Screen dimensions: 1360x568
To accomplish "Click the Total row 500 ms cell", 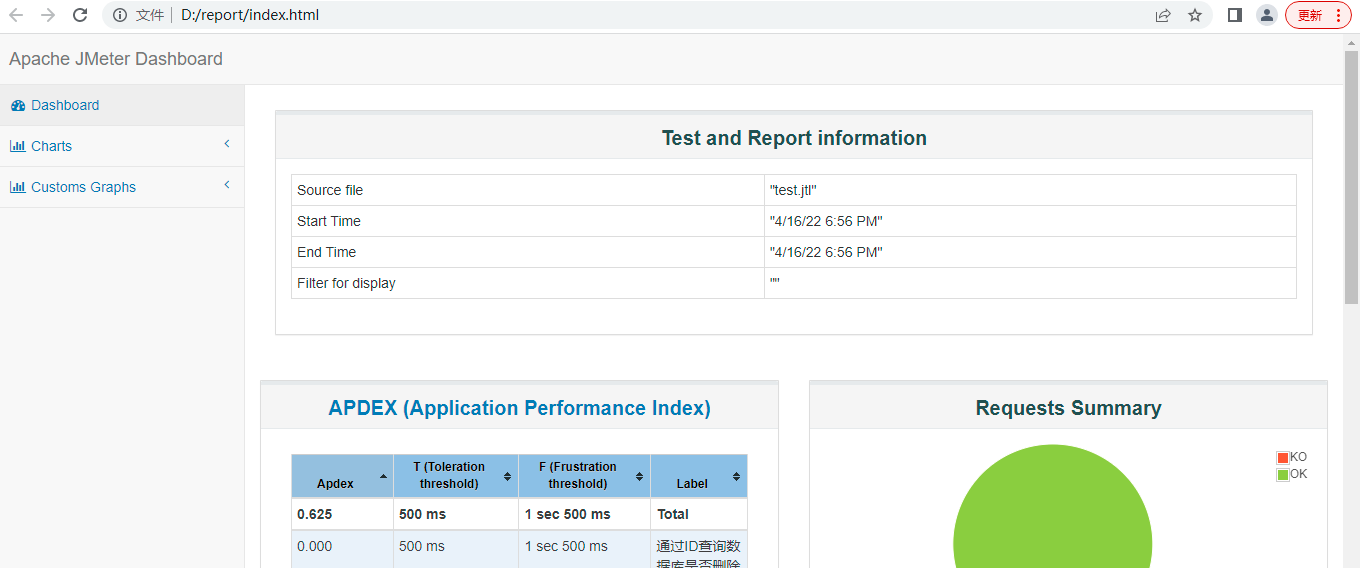I will pyautogui.click(x=456, y=514).
